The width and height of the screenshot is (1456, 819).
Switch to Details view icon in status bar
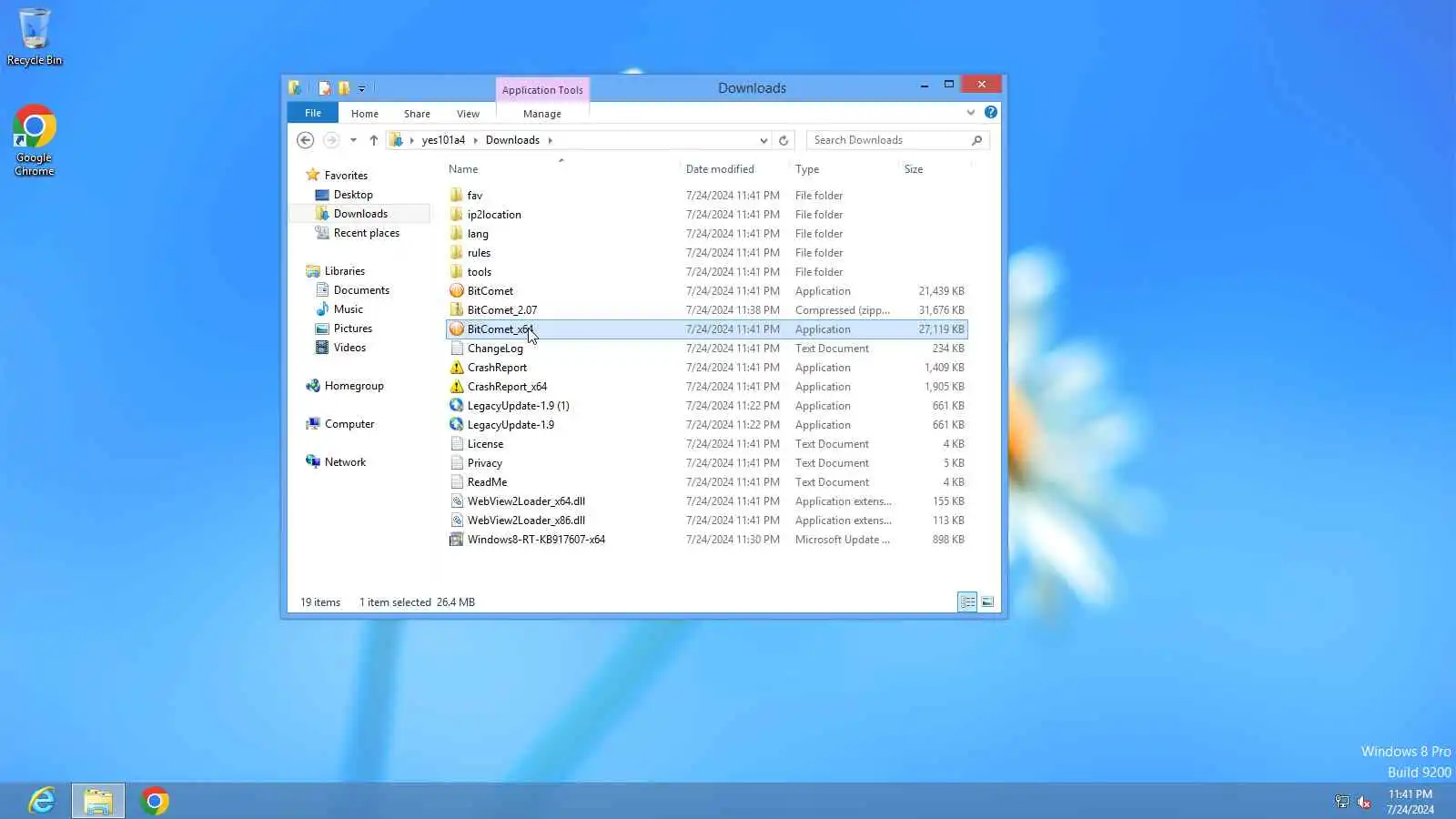[967, 602]
